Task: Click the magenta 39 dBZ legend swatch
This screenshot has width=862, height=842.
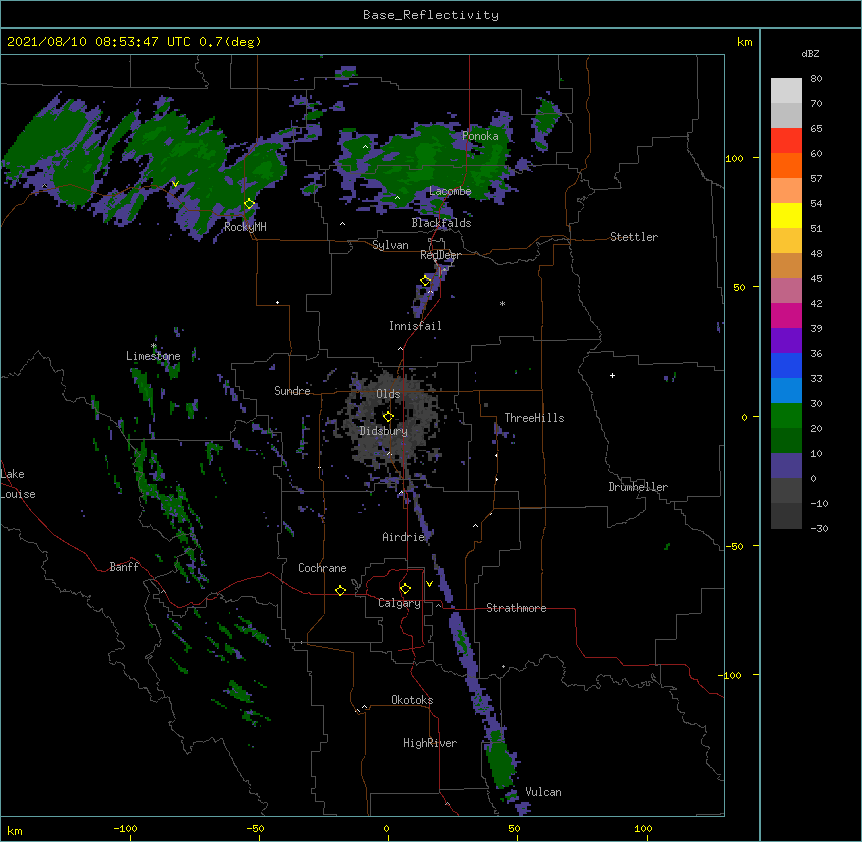Action: (786, 315)
